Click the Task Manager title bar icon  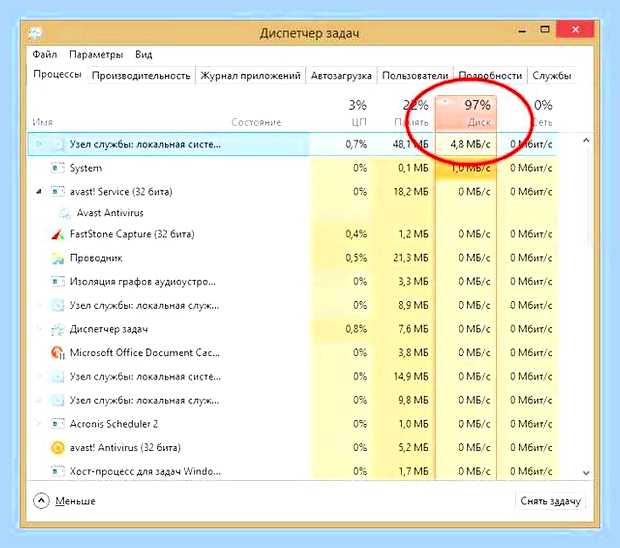[x=35, y=33]
